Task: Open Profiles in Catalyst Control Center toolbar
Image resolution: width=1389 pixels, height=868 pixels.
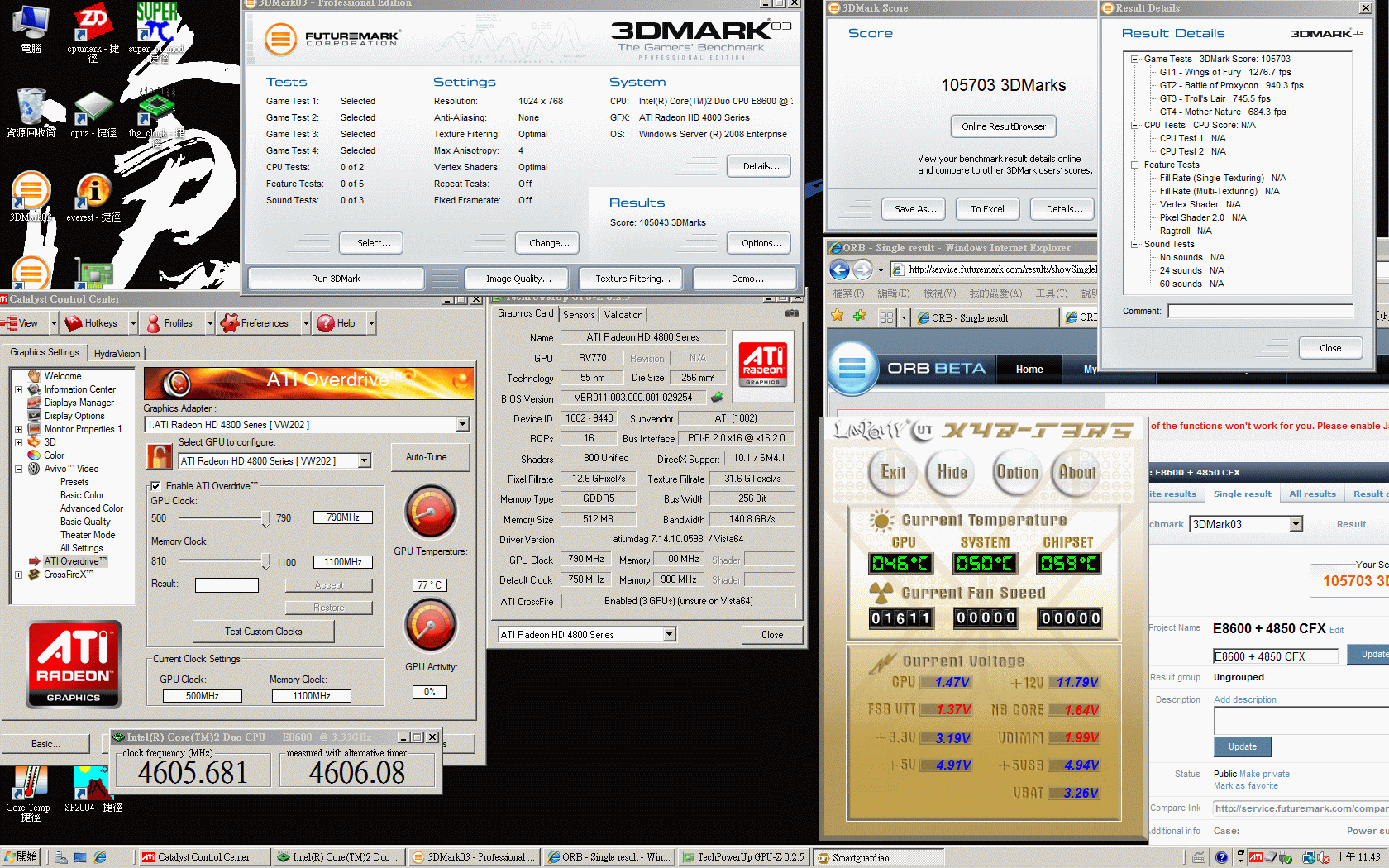Action: click(x=170, y=323)
